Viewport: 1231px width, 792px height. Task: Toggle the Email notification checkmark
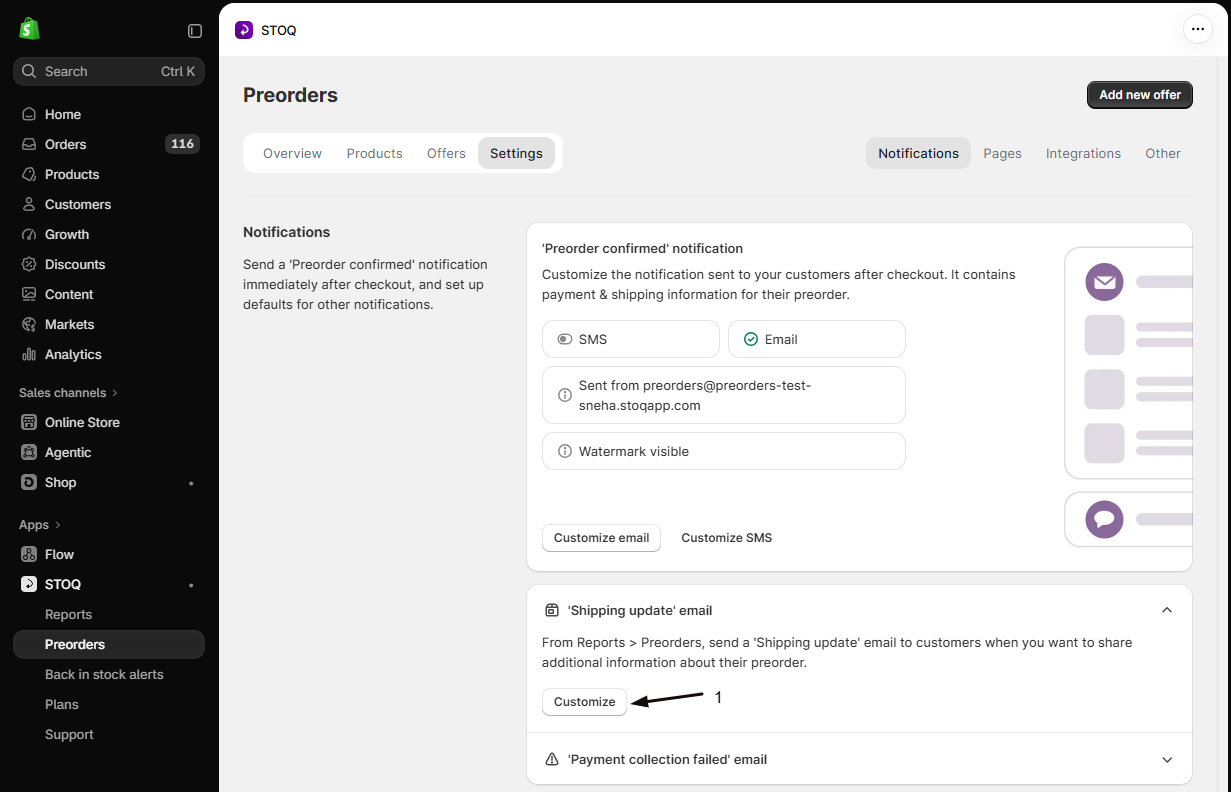click(x=751, y=339)
